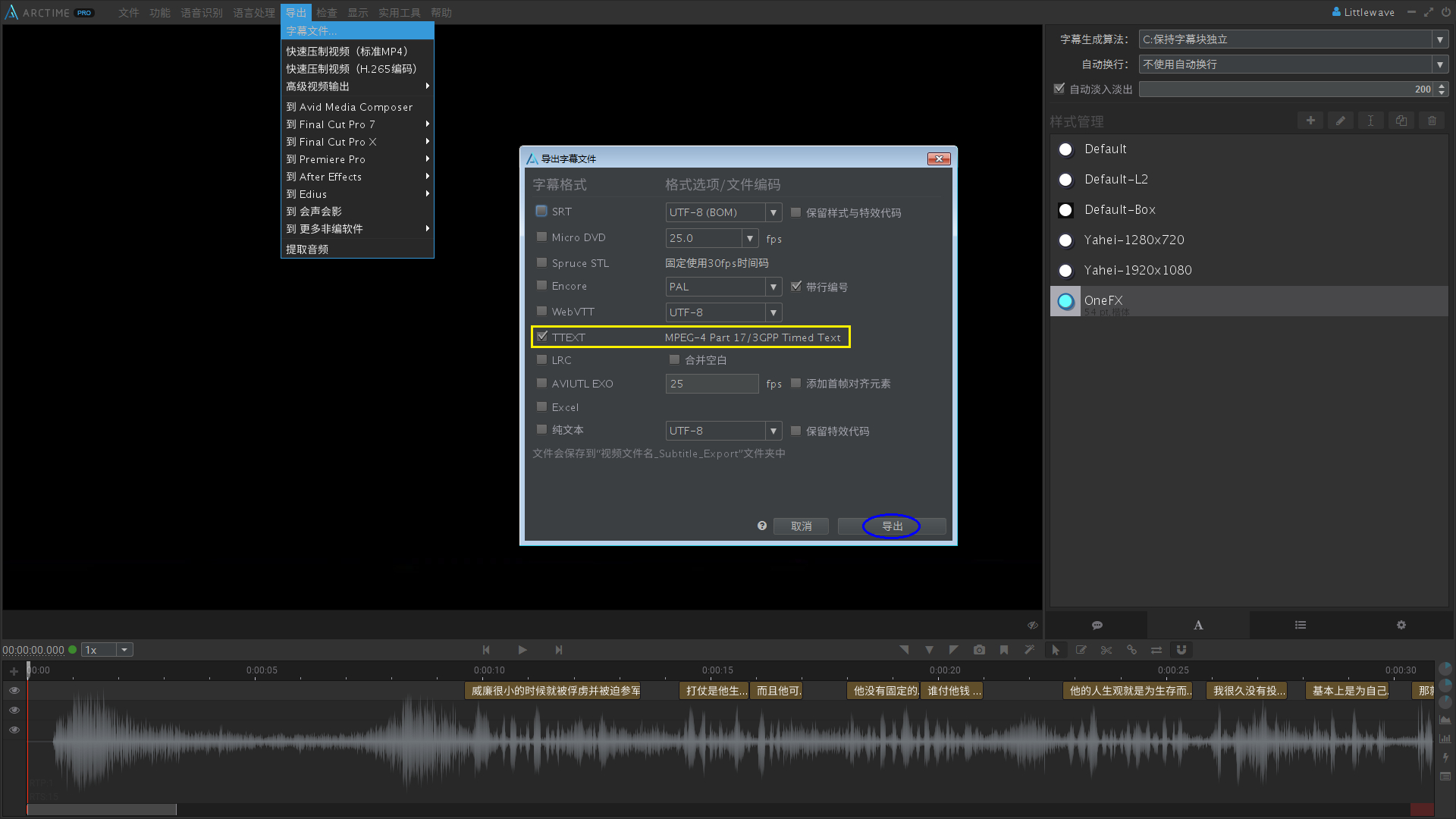Expand the 高级视频输出 submenu
Screen dimensions: 1456x819
tap(357, 86)
